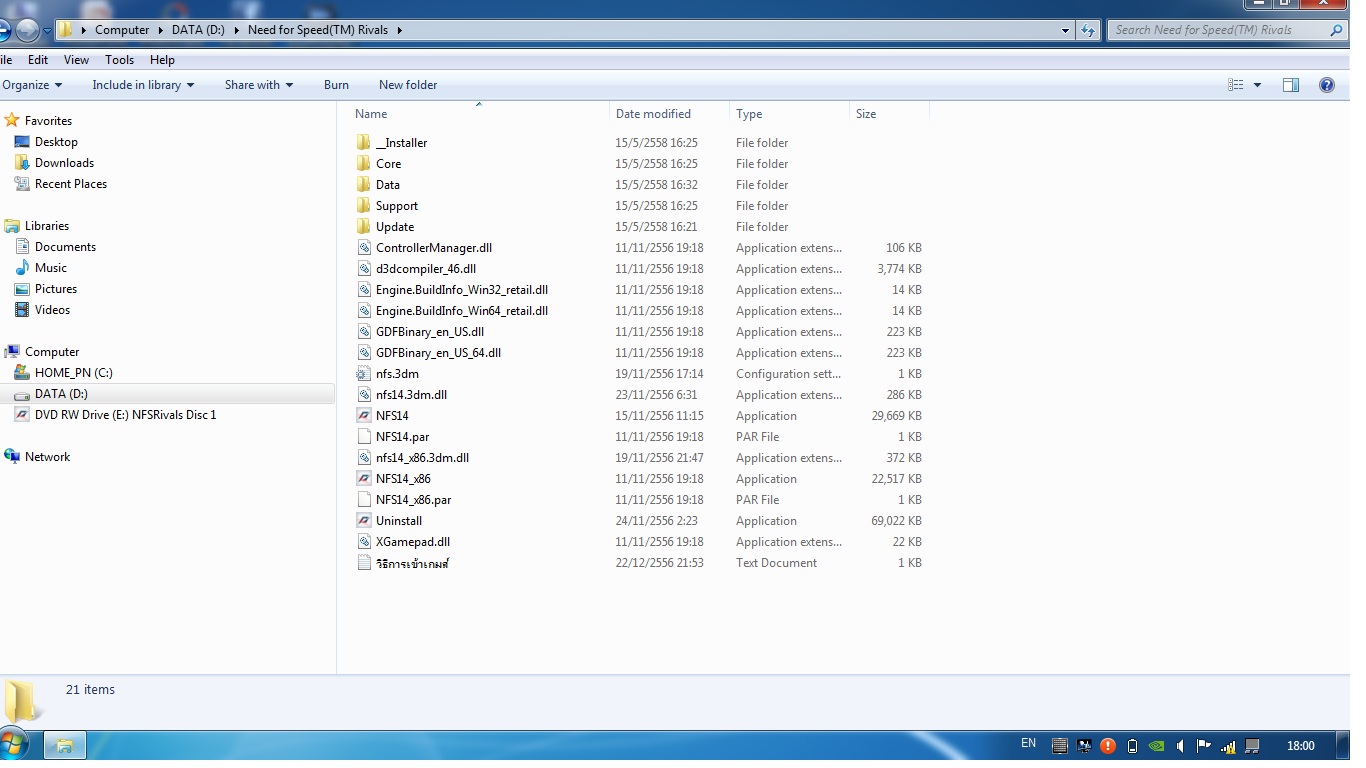1366x768 pixels.
Task: Open Windows Explorer from the taskbar
Action: click(x=65, y=745)
